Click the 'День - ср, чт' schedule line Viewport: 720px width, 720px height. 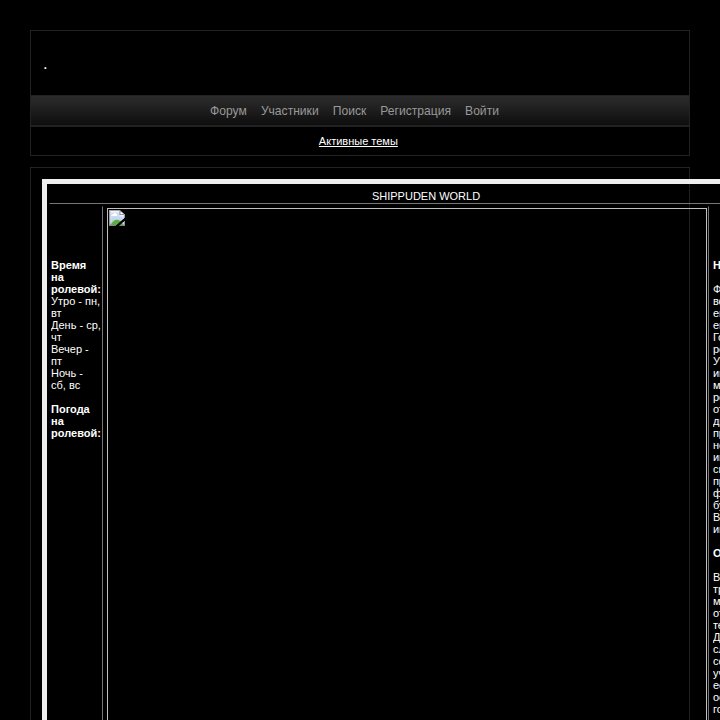click(x=76, y=331)
